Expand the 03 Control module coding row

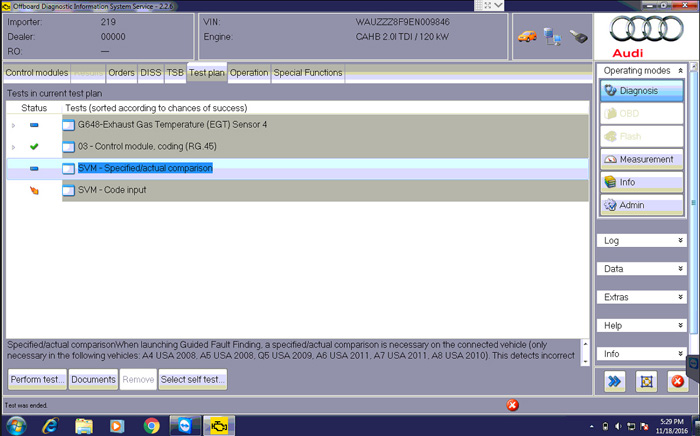pos(13,147)
